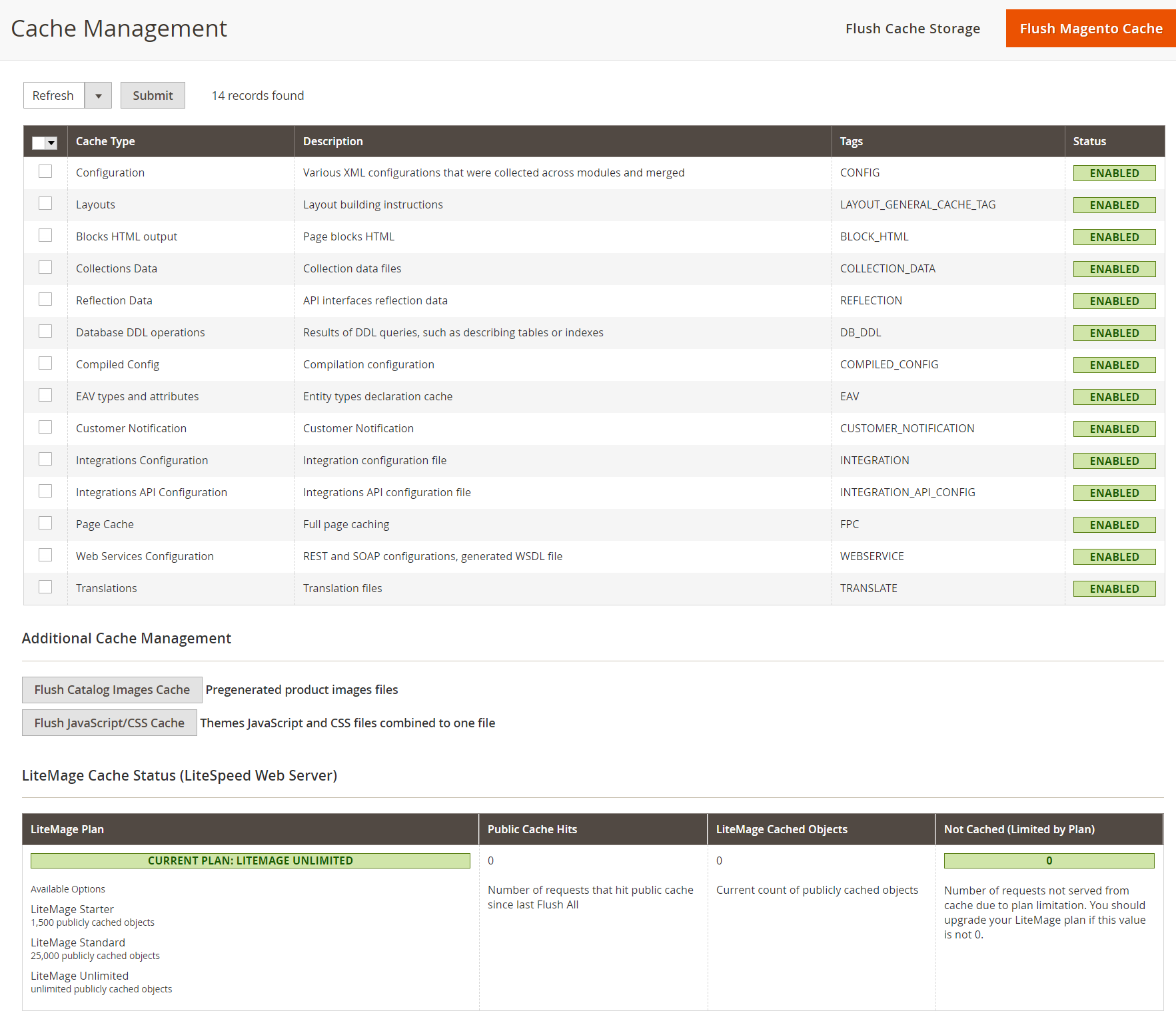The image size is (1176, 1027).
Task: Click the Current Plan LiteMage Unlimited bar
Action: [251, 861]
